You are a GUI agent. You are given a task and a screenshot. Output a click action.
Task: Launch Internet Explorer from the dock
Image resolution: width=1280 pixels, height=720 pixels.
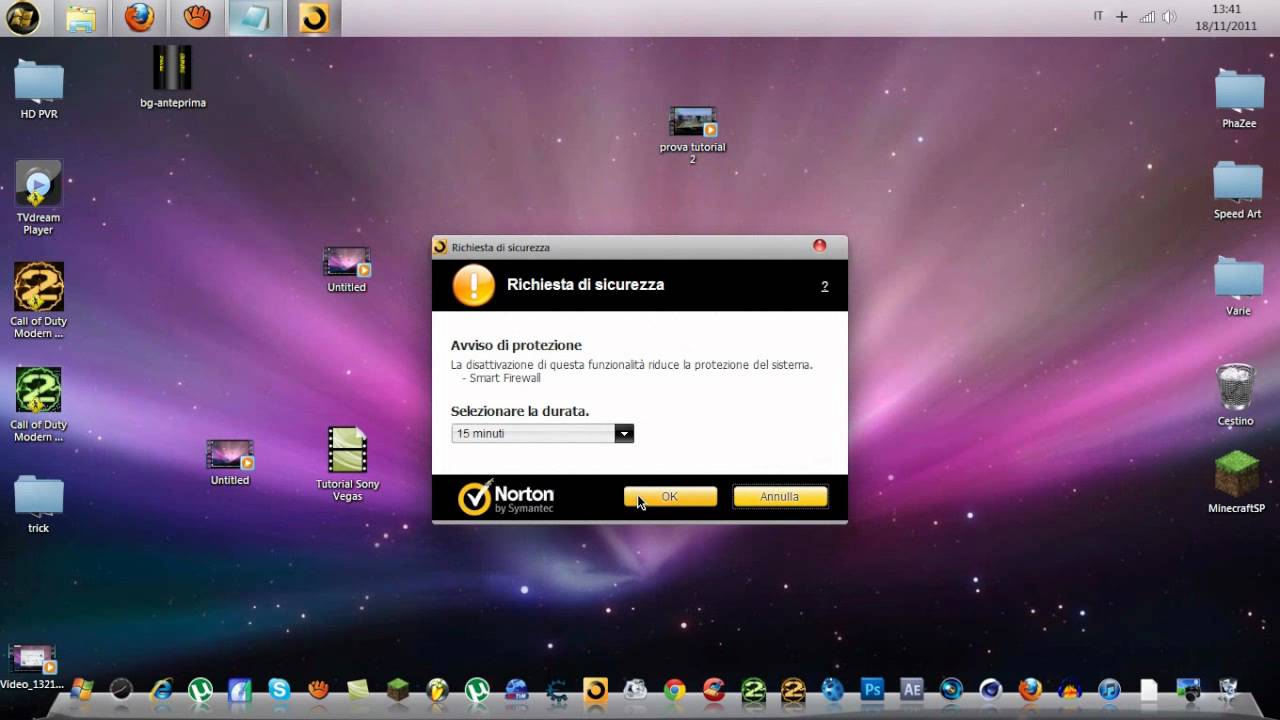[x=161, y=689]
